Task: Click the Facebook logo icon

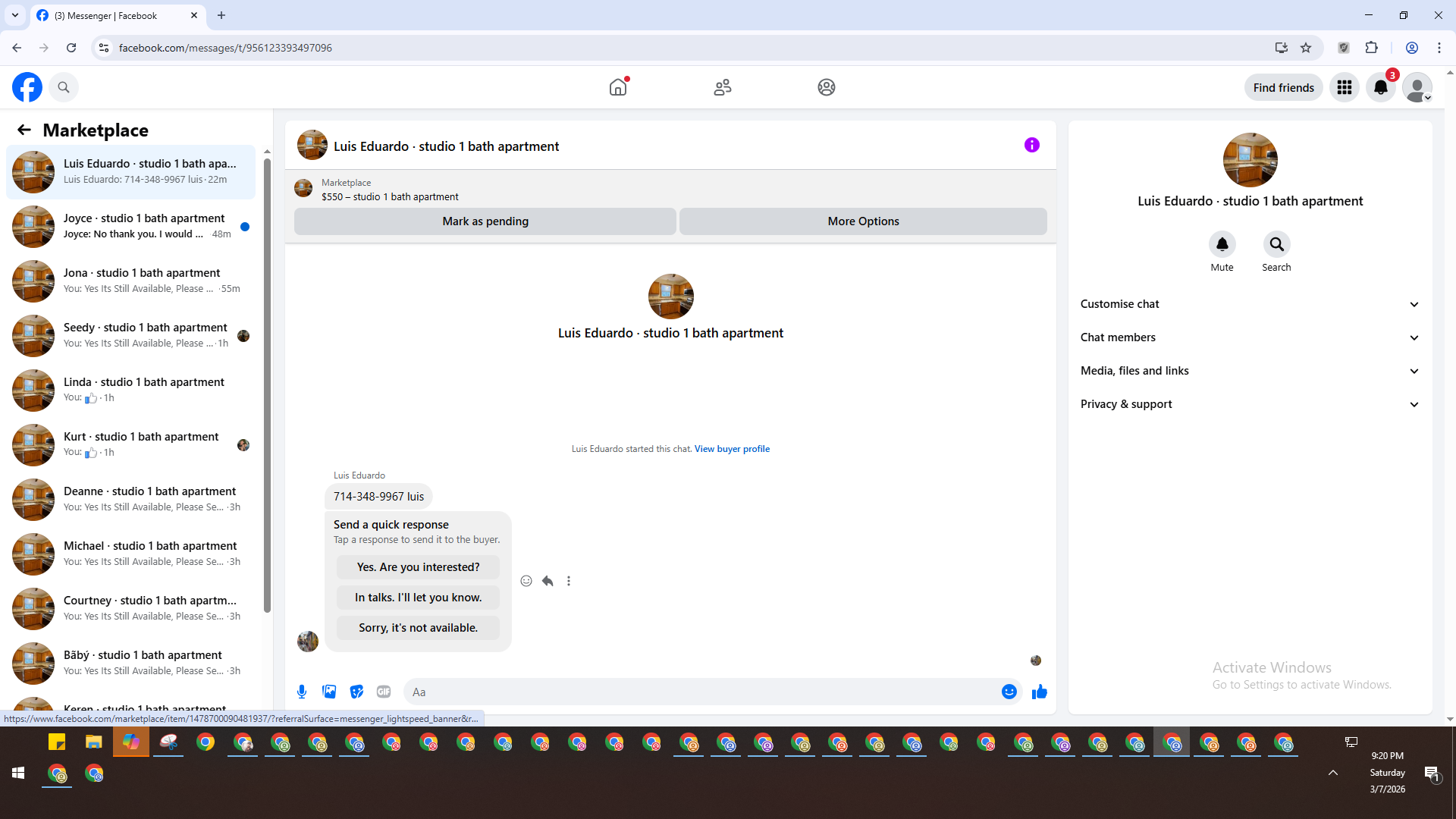Action: click(x=27, y=87)
